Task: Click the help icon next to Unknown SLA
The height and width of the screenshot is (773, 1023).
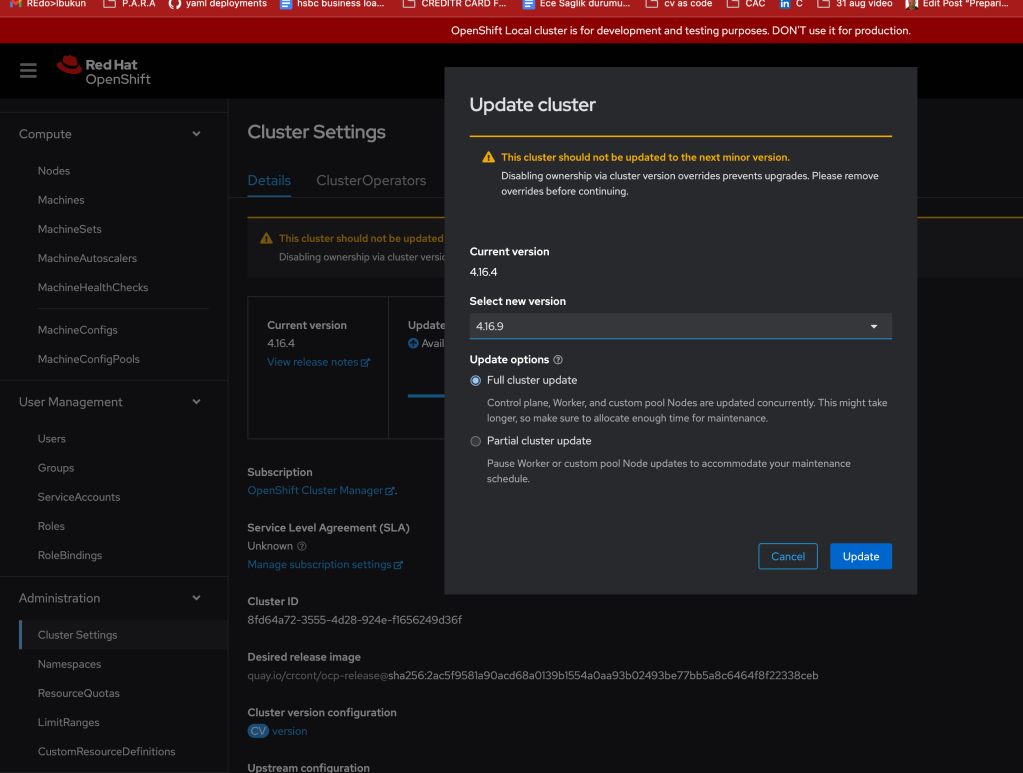Action: point(301,546)
